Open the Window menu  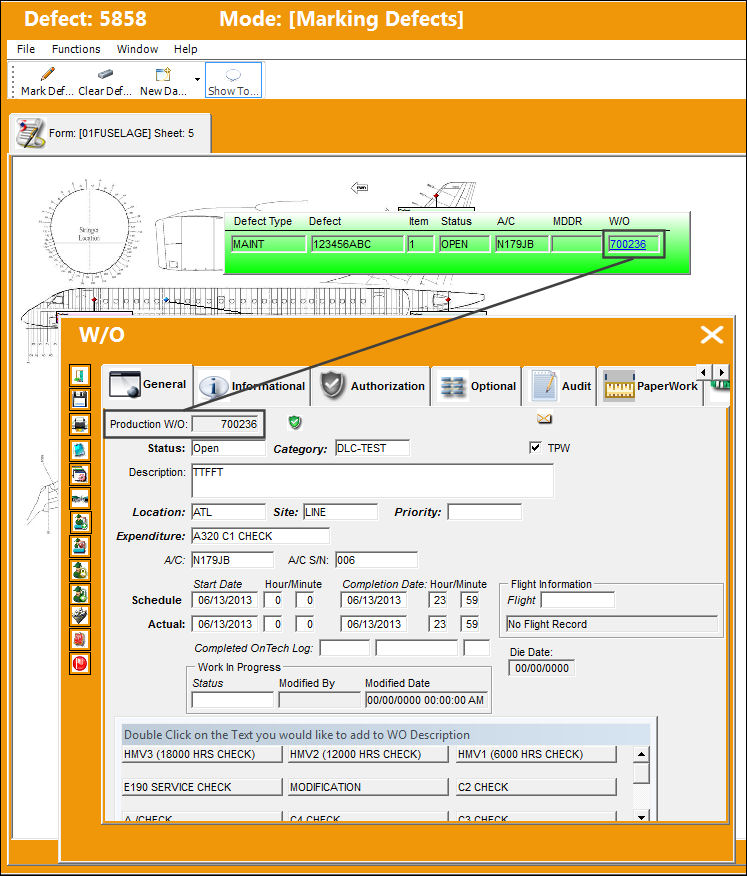point(137,49)
